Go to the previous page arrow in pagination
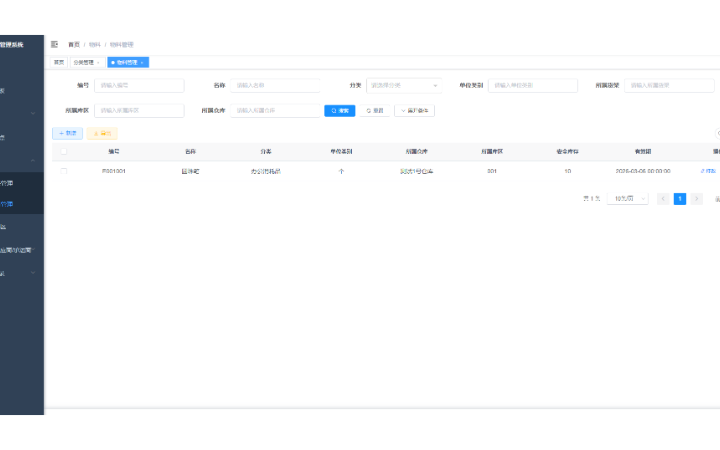 [x=663, y=199]
